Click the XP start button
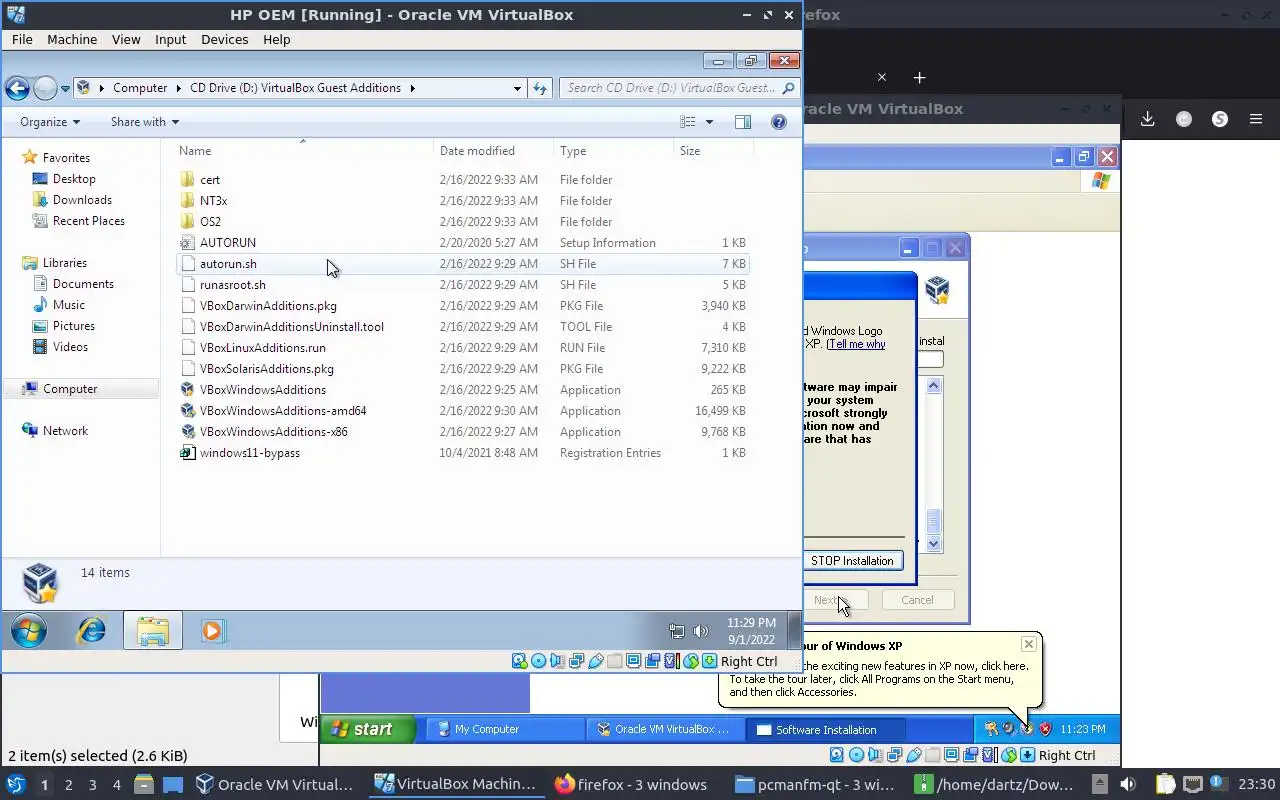This screenshot has width=1280, height=800. pyautogui.click(x=367, y=729)
